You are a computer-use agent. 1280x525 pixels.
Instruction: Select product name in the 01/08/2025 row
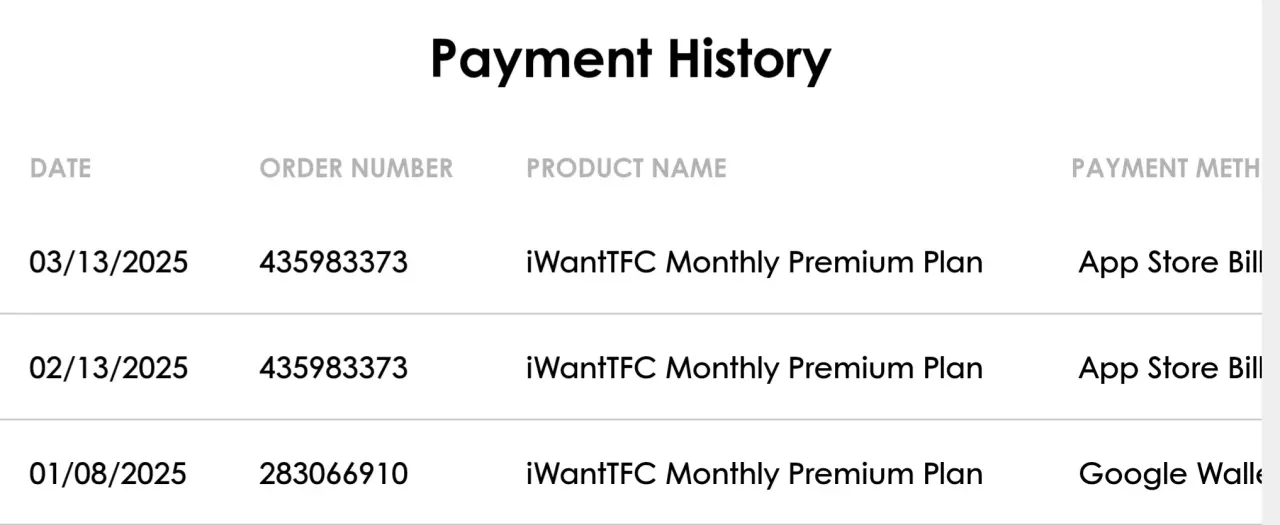click(x=754, y=473)
